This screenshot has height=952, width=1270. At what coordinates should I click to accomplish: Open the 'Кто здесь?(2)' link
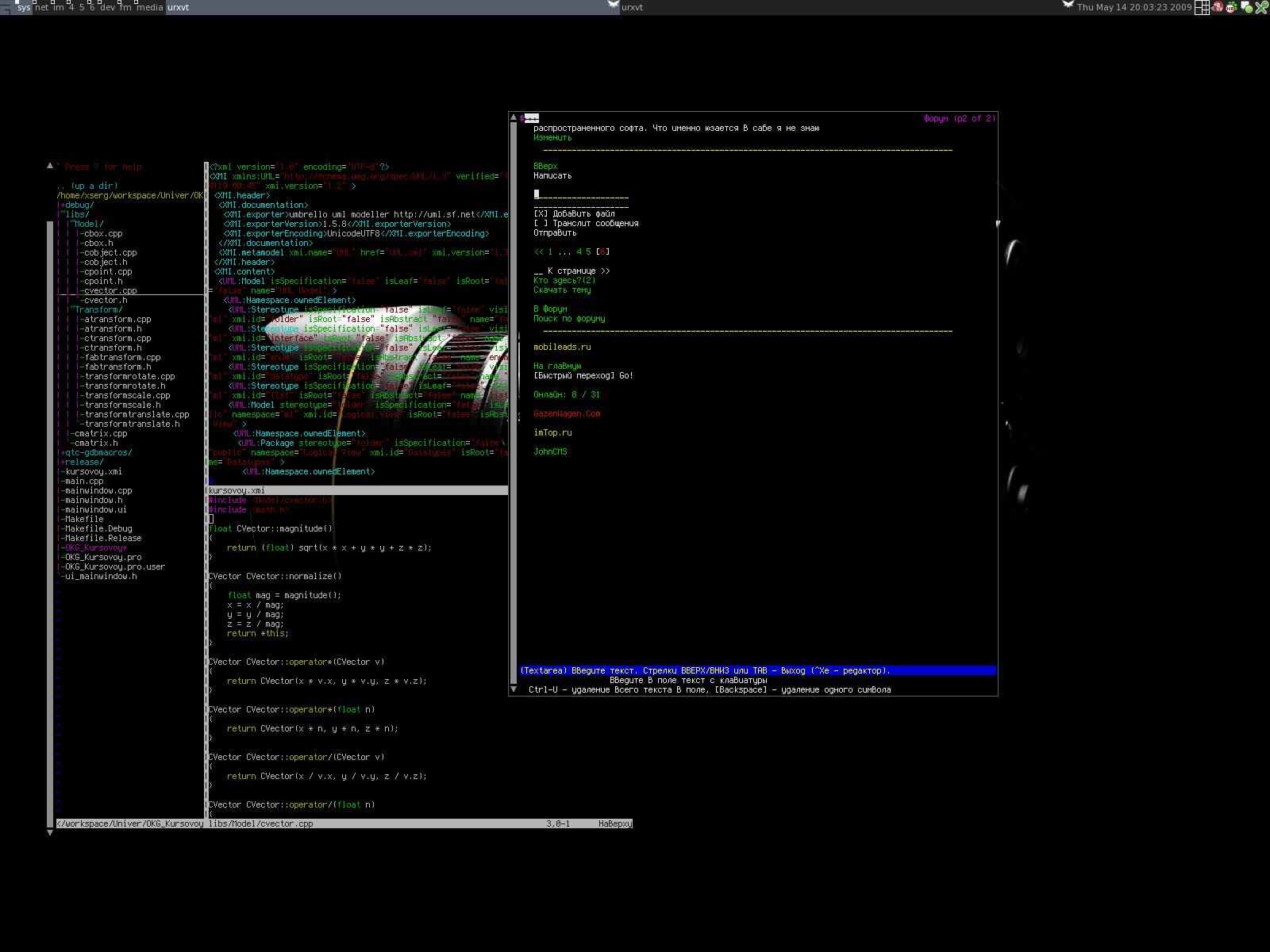pos(564,281)
